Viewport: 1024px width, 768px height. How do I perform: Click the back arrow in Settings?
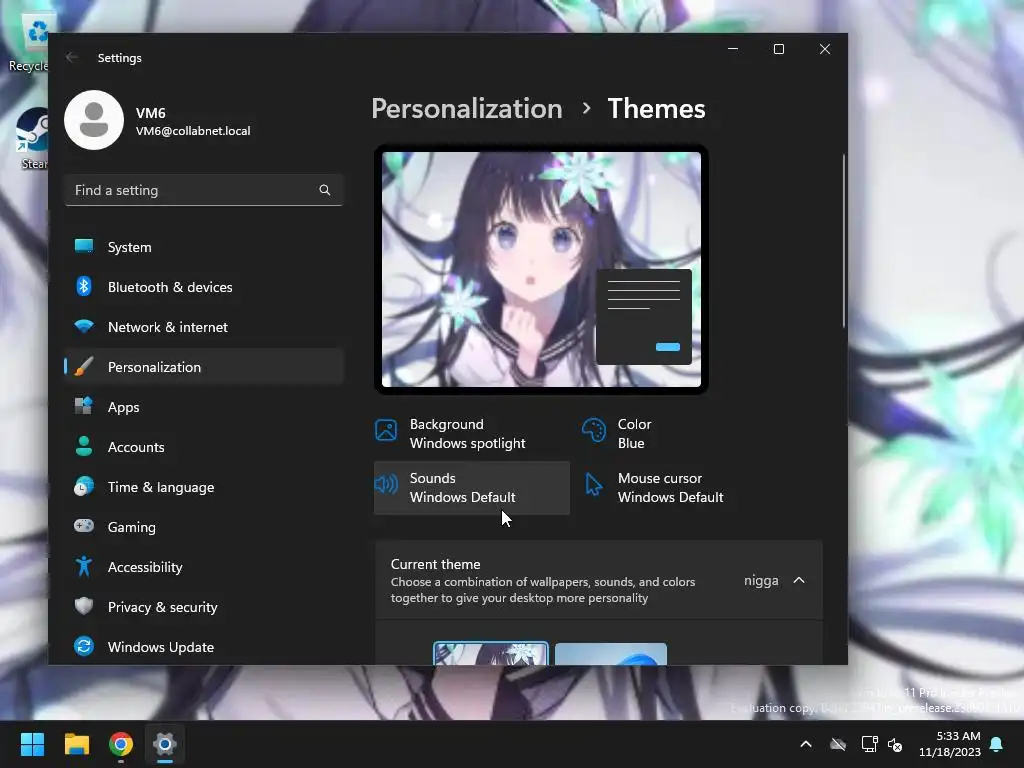point(72,57)
